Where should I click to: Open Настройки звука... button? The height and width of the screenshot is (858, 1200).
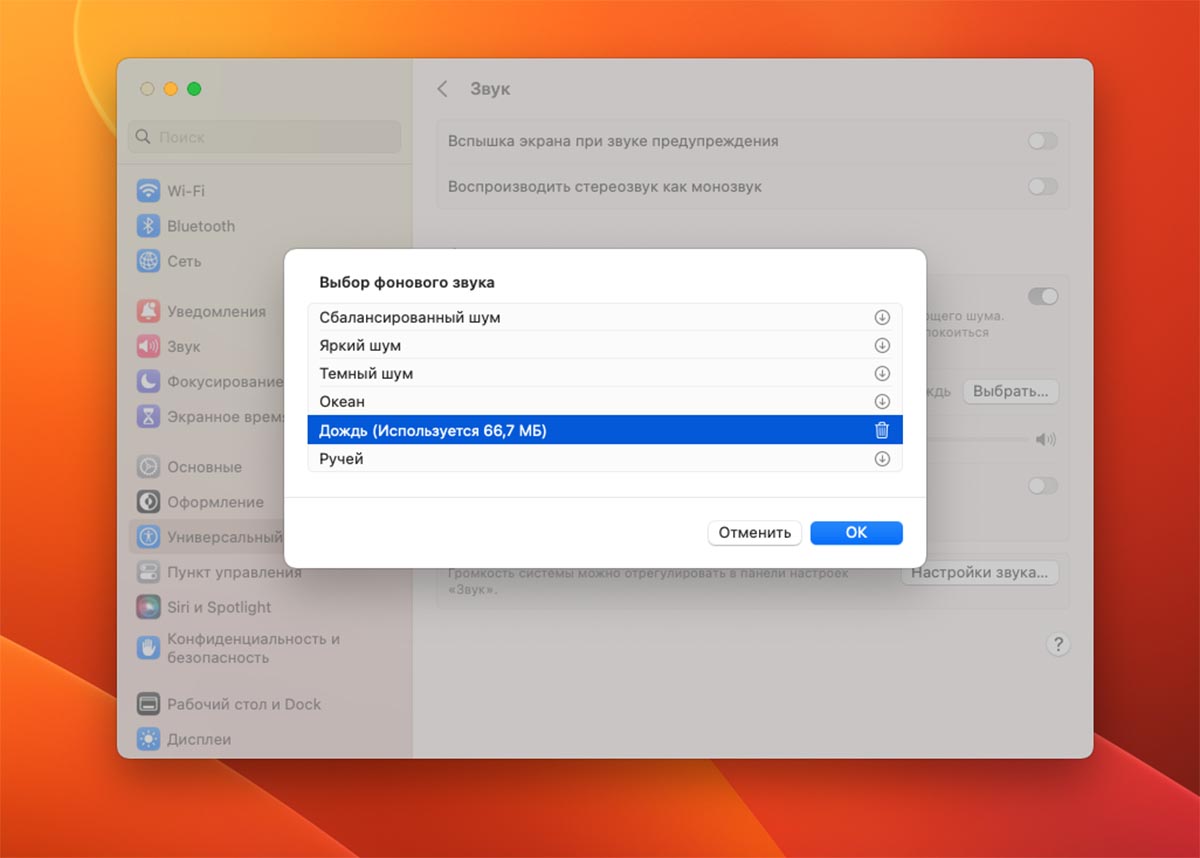pyautogui.click(x=979, y=573)
